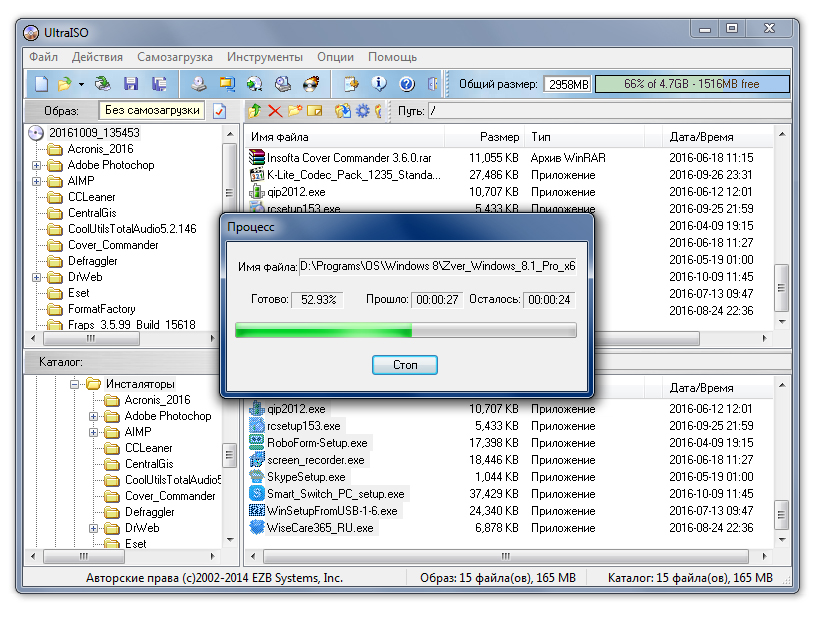Collapse the Инсталяторы catalog folder
815x617 pixels.
pyautogui.click(x=74, y=384)
